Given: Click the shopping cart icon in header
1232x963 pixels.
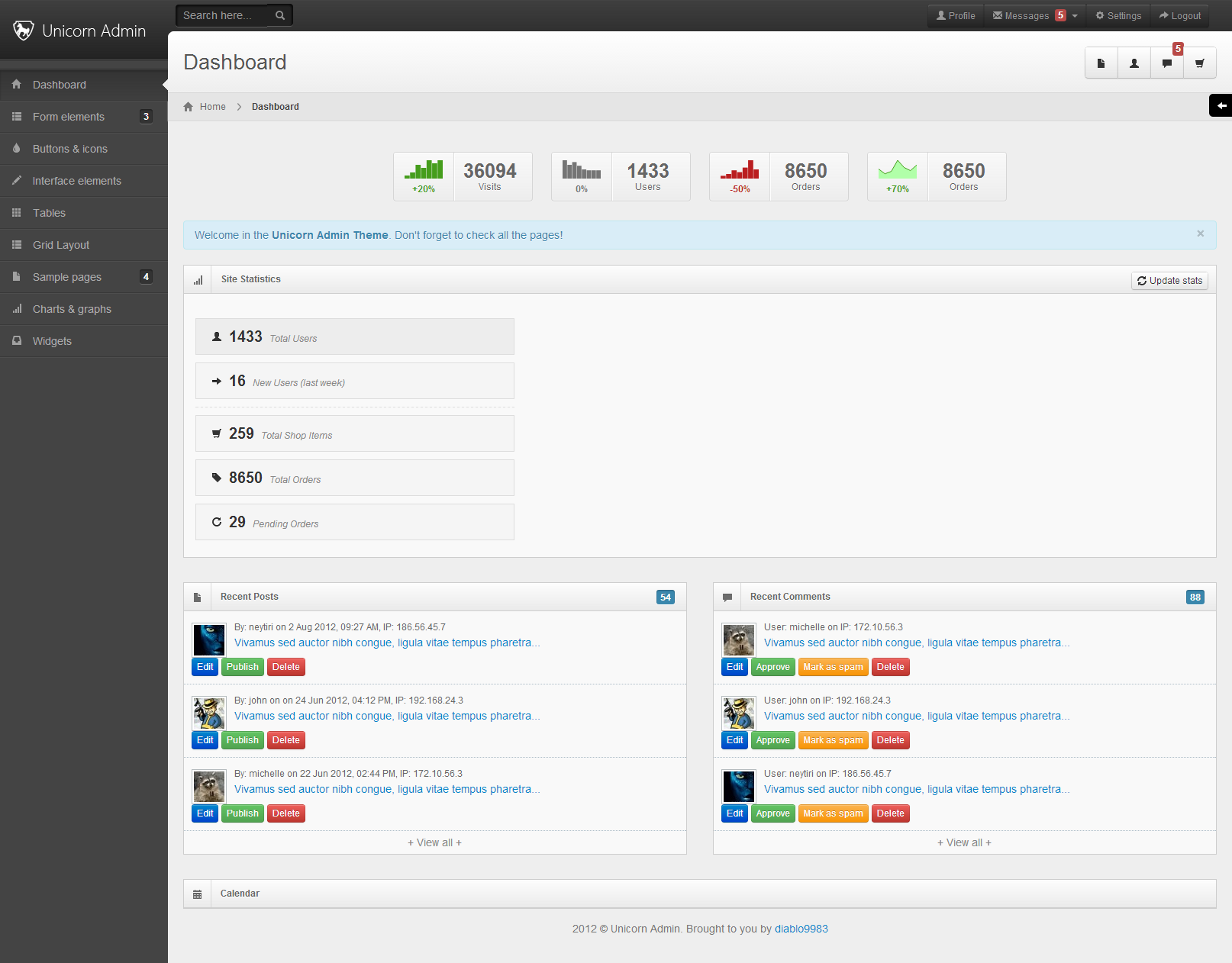Looking at the screenshot, I should pos(1200,63).
